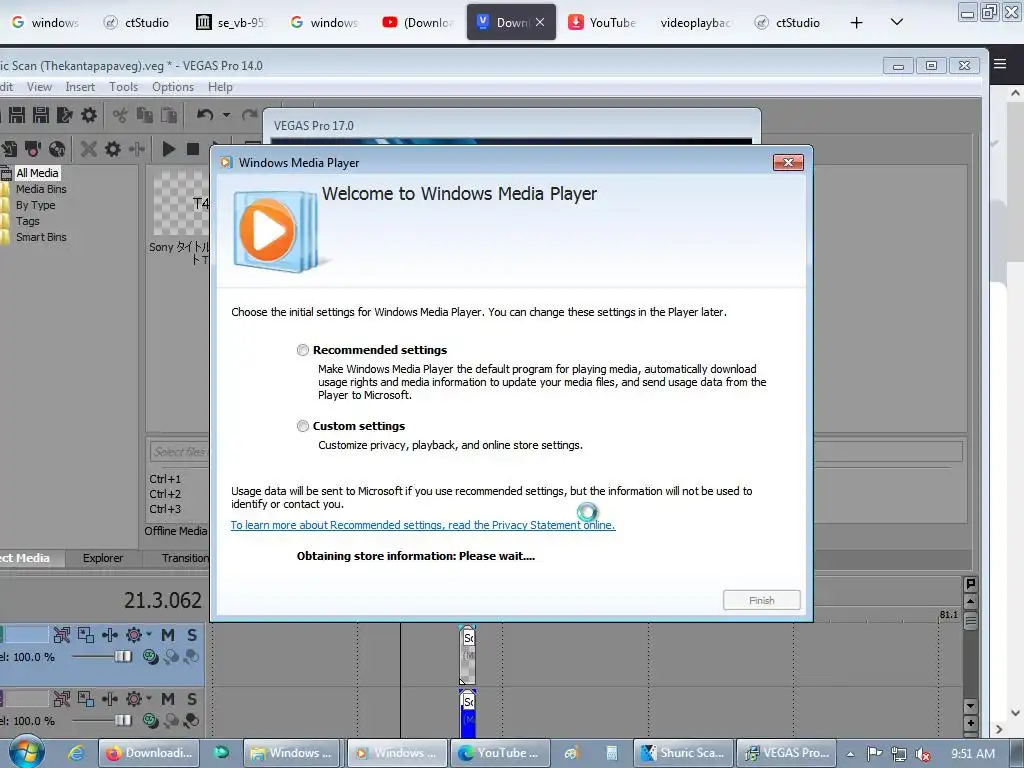1024x768 pixels.
Task: Toggle Mute on the first track
Action: coord(168,635)
